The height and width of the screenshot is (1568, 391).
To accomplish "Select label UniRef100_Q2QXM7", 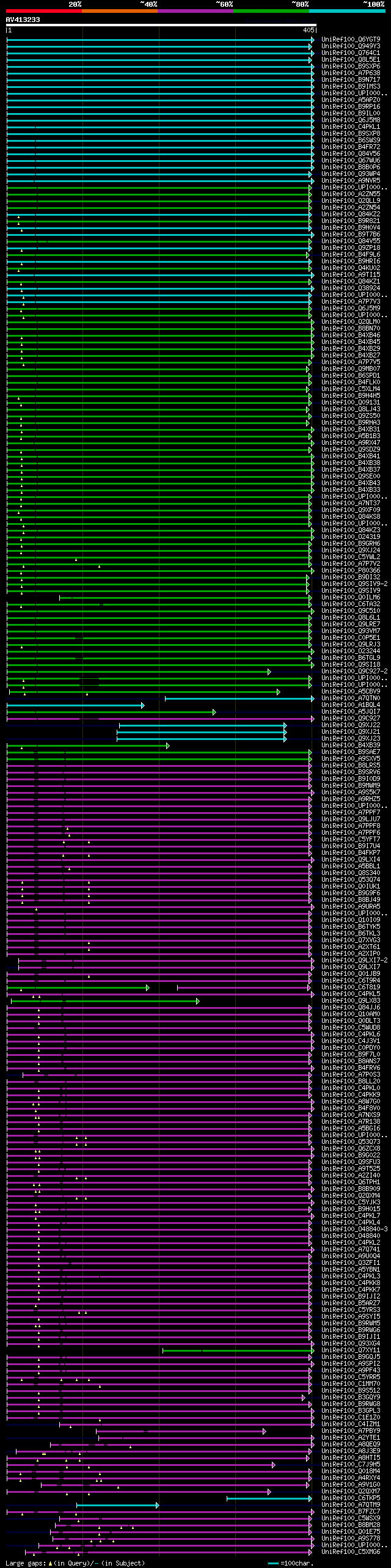I will tap(351, 1492).
